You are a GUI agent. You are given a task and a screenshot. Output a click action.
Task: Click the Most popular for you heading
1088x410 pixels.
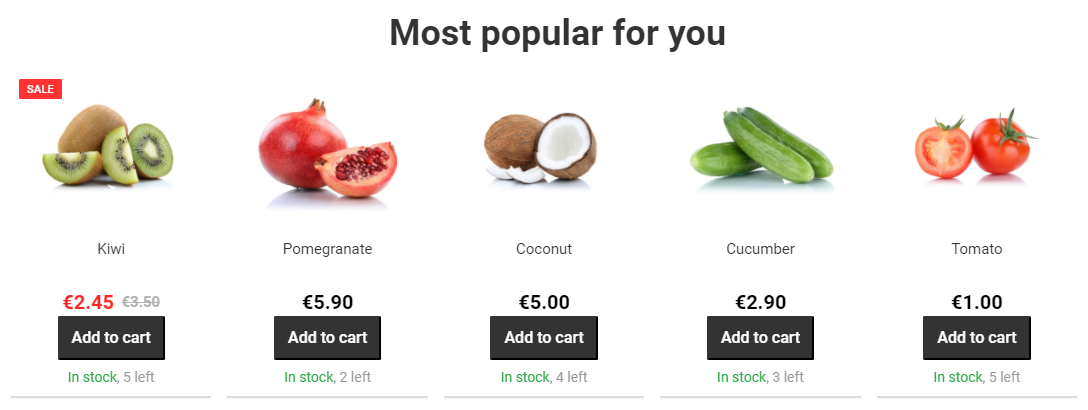point(557,33)
